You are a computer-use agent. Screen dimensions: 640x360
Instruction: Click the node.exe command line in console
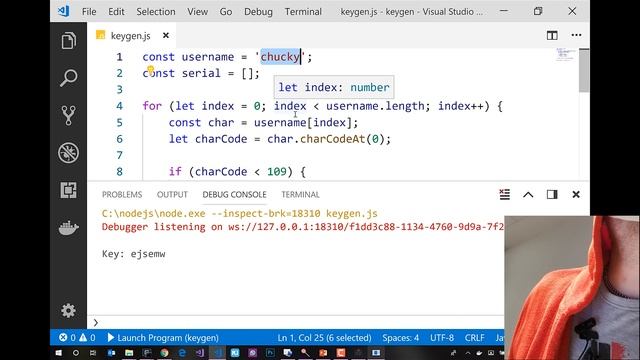(x=239, y=213)
